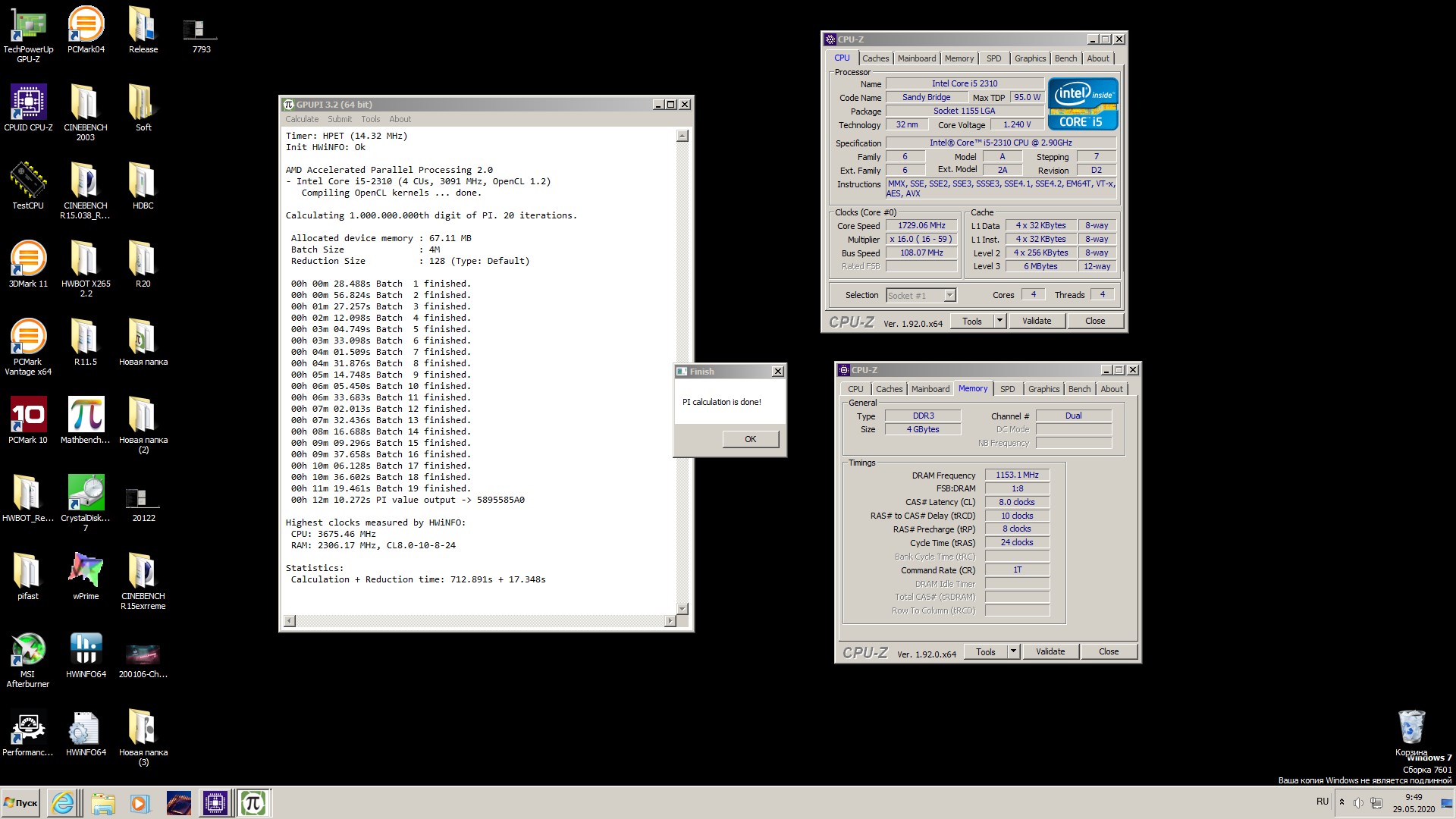Launch TestCPU desktop icon
1456x819 pixels.
pyautogui.click(x=28, y=186)
